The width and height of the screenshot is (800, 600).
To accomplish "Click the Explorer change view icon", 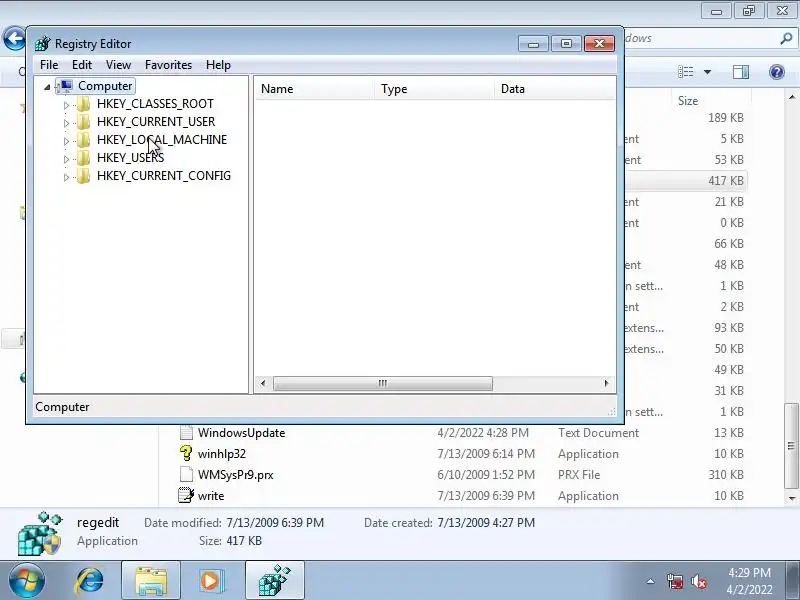I will 685,72.
